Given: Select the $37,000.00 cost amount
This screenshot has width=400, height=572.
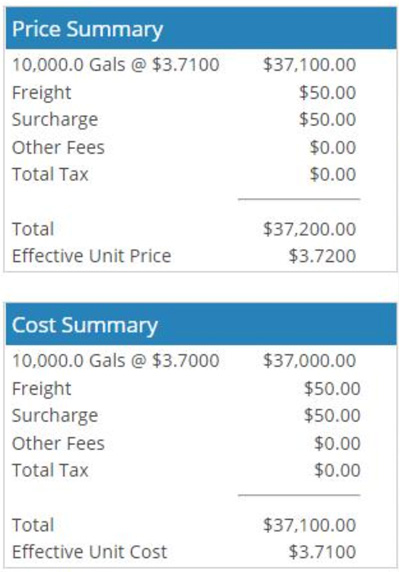Looking at the screenshot, I should click(310, 360).
